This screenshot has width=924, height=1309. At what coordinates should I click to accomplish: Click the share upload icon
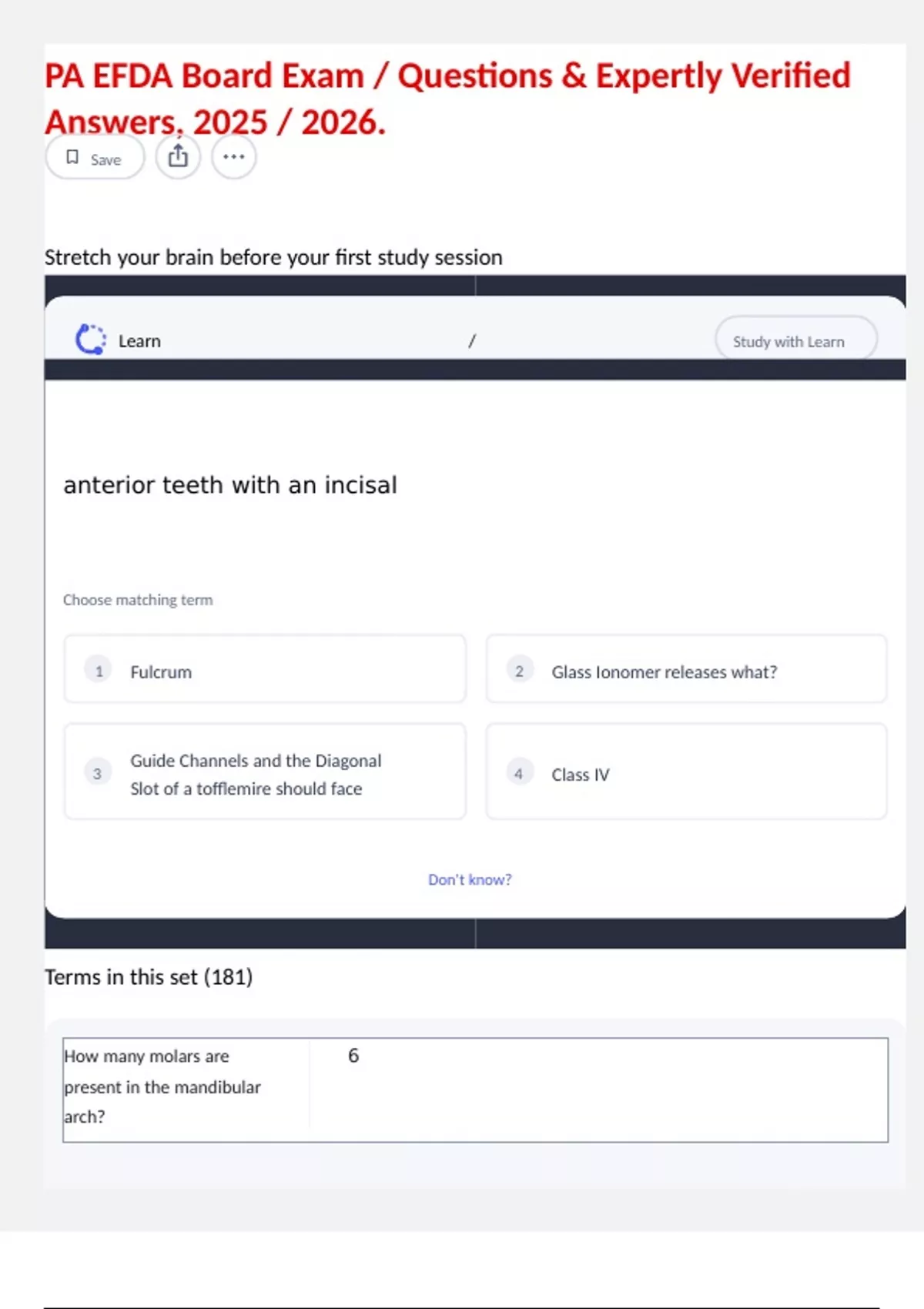(x=178, y=157)
